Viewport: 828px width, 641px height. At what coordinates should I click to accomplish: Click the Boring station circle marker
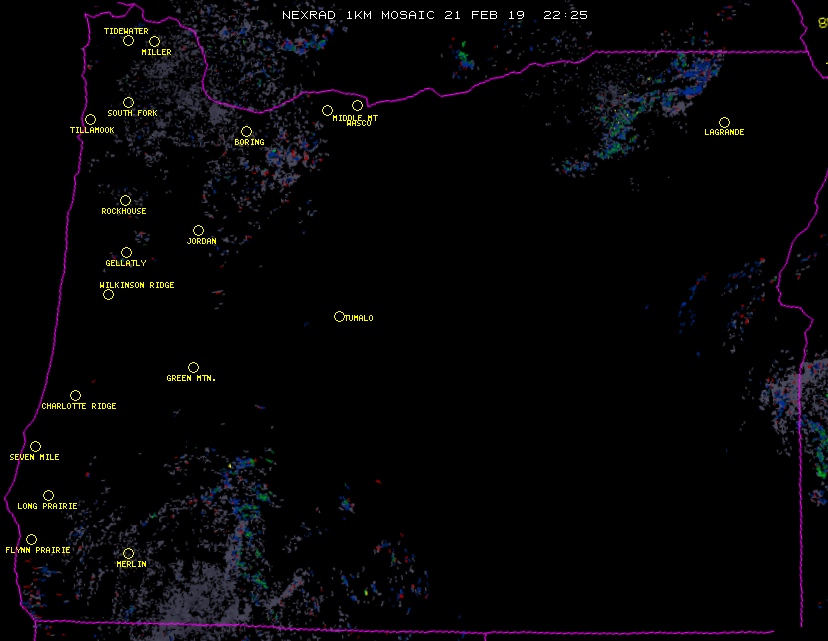[x=246, y=132]
